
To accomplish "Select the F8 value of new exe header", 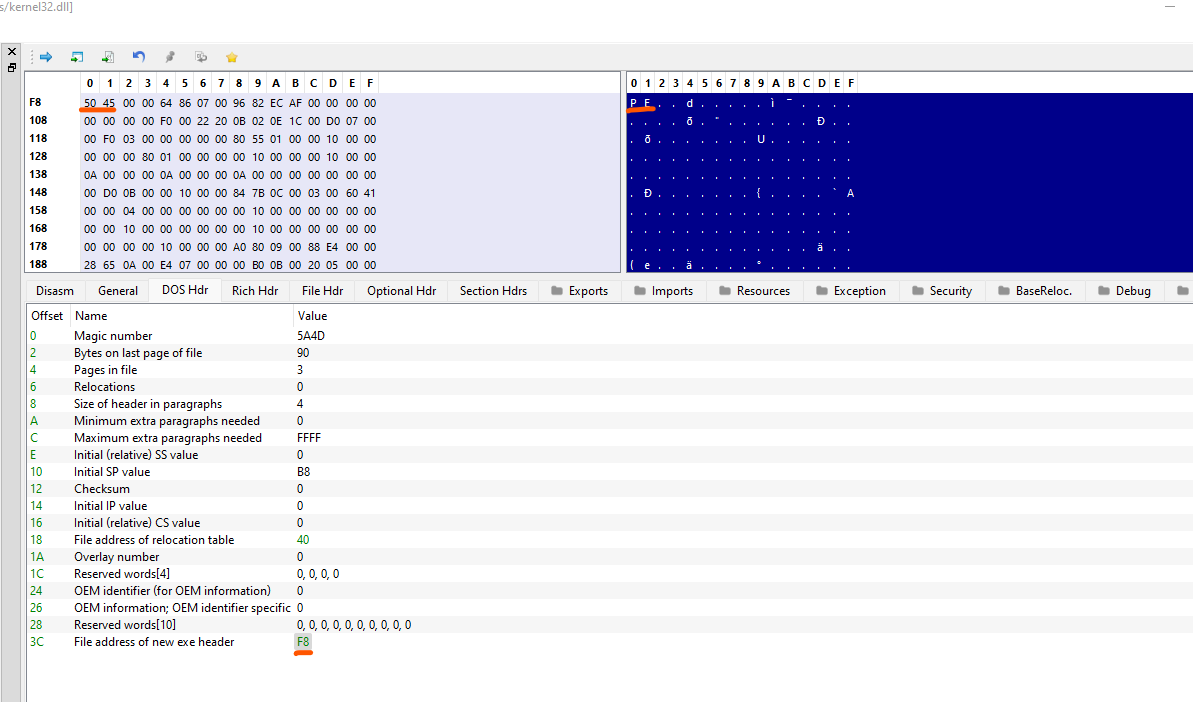I will (x=303, y=642).
